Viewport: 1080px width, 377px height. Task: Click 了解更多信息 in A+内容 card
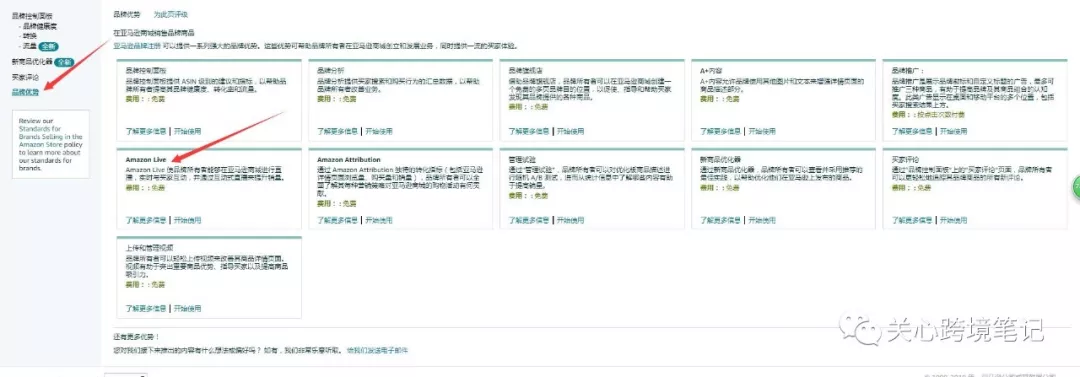720,131
